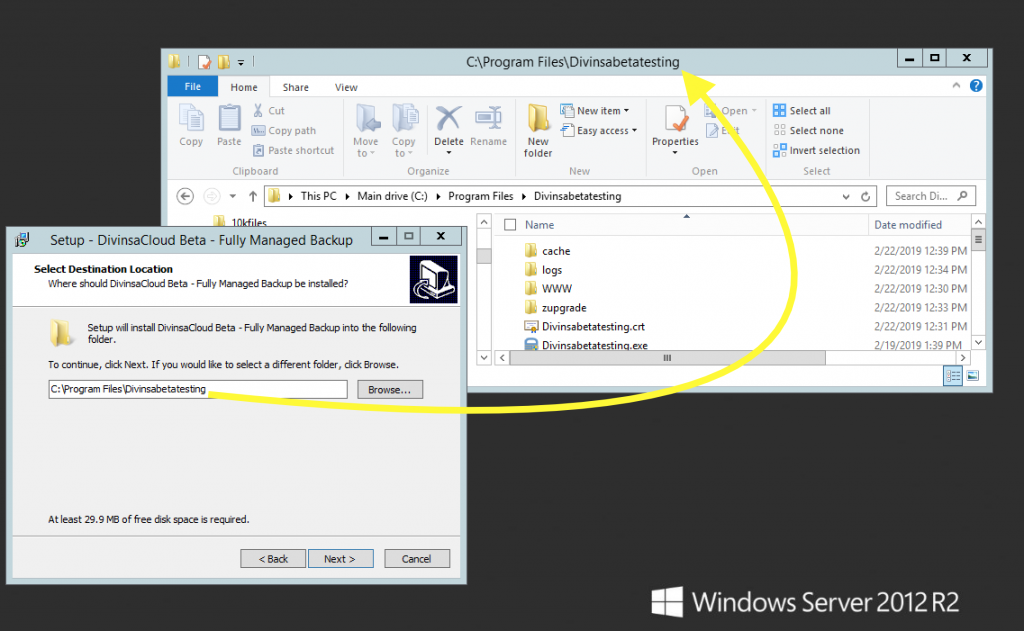1024x631 pixels.
Task: Click Program Files in breadcrumb path
Action: tap(481, 196)
